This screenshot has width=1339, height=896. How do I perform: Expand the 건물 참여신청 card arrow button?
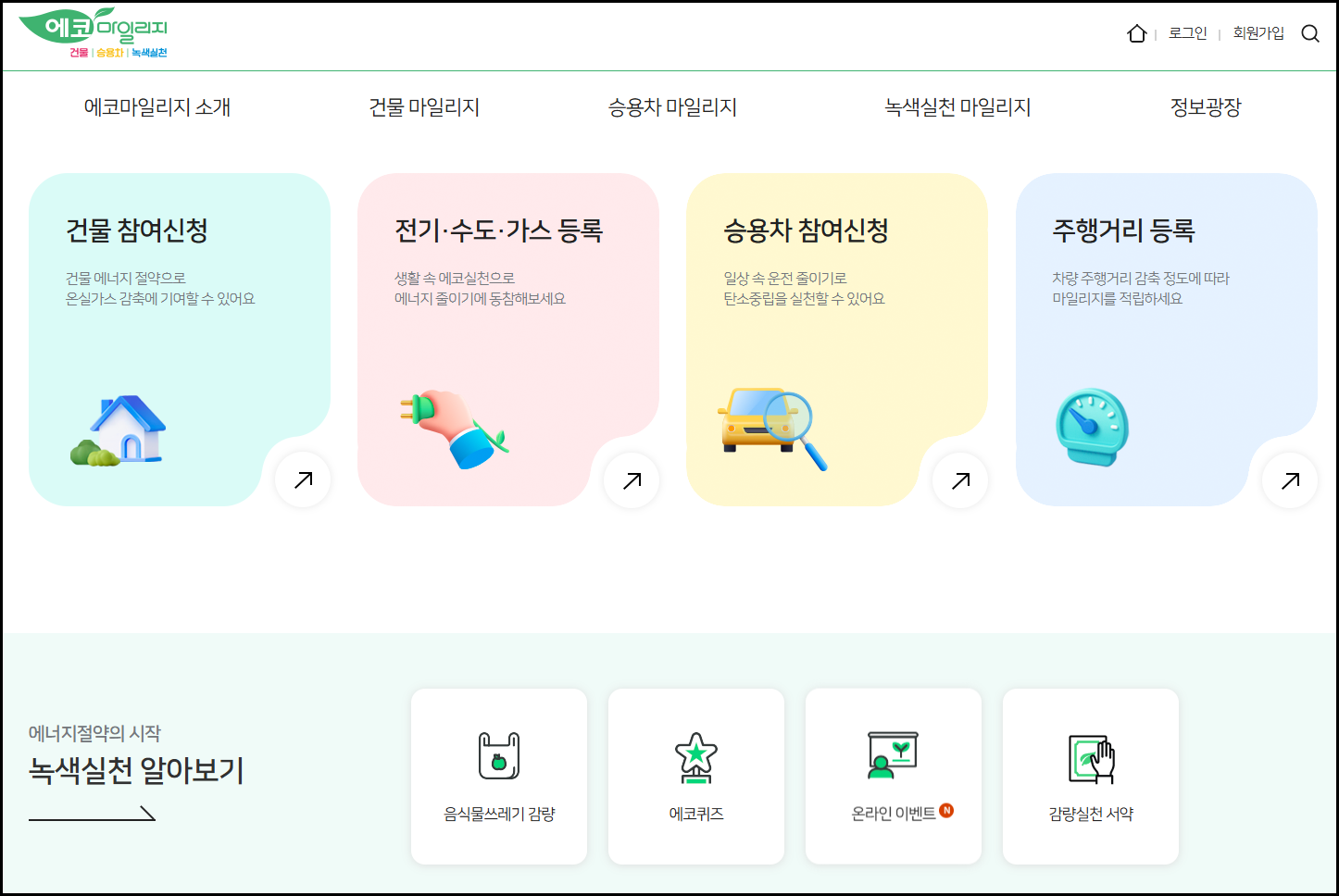point(302,479)
